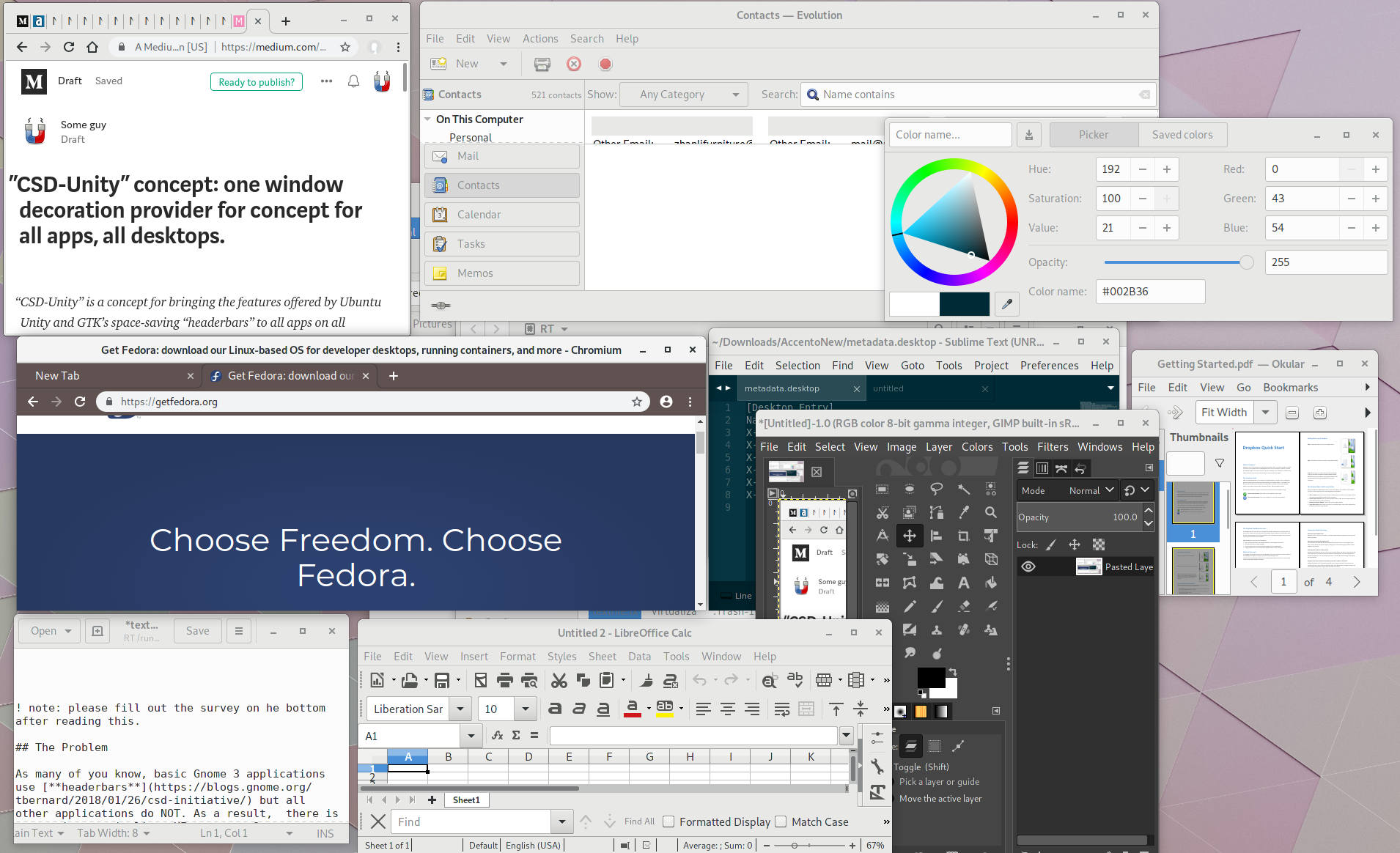
Task: Toggle visibility eye of Pasted Layer in GIMP
Action: pos(1029,566)
